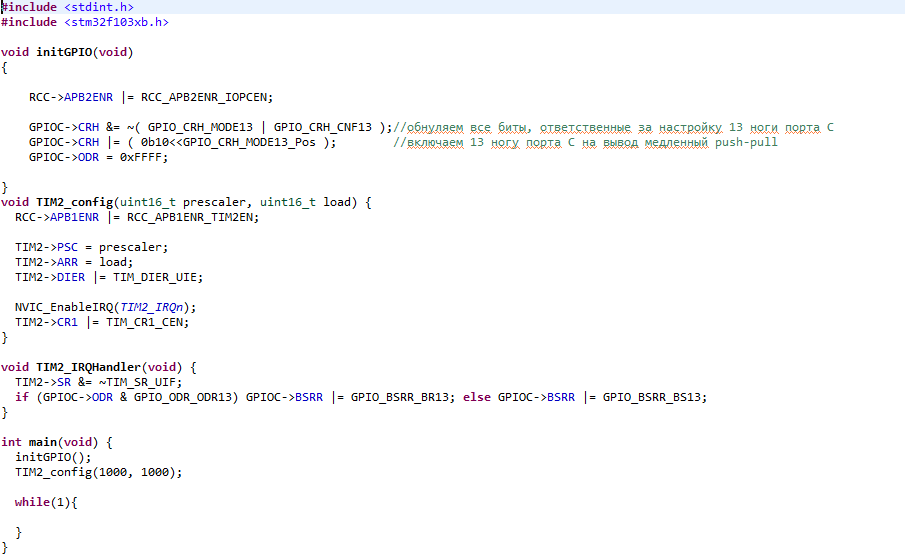This screenshot has width=905, height=554.
Task: Click the 'while' keyword
Action: point(32,502)
